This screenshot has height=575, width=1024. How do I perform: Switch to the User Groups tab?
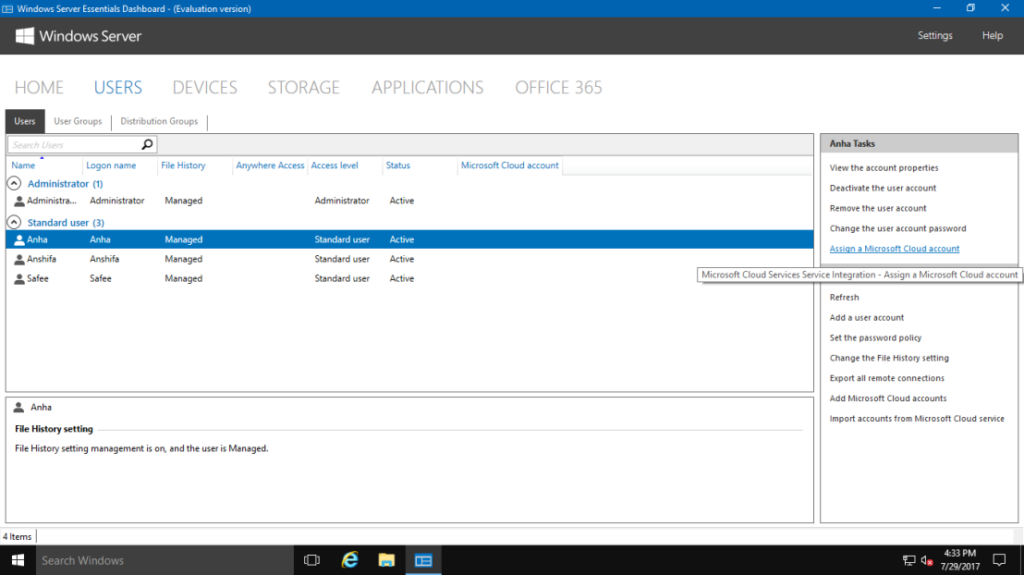[x=78, y=121]
